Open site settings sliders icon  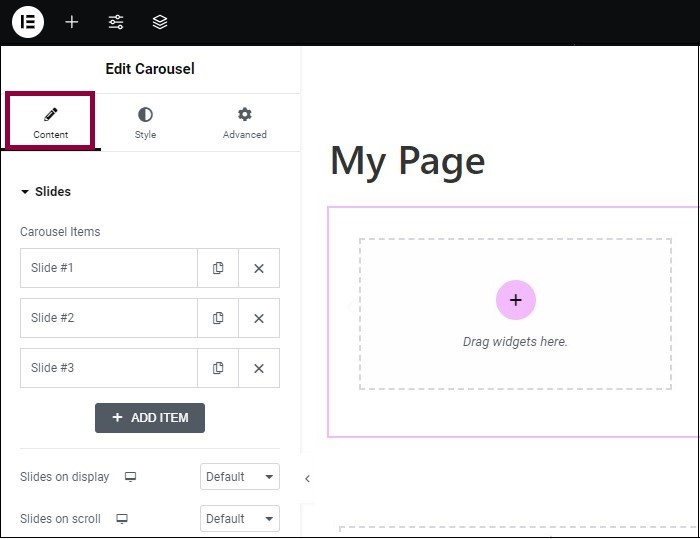pyautogui.click(x=116, y=22)
